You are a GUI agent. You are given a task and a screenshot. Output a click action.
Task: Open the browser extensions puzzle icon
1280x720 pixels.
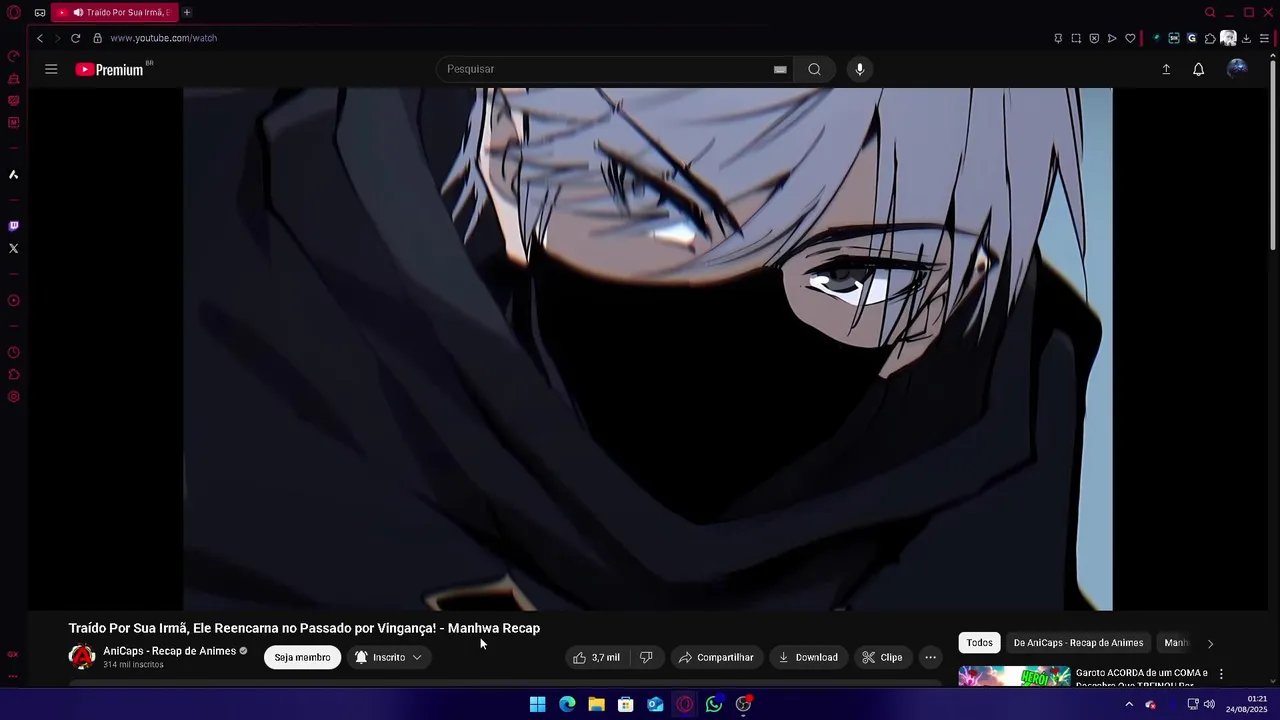pos(1210,38)
